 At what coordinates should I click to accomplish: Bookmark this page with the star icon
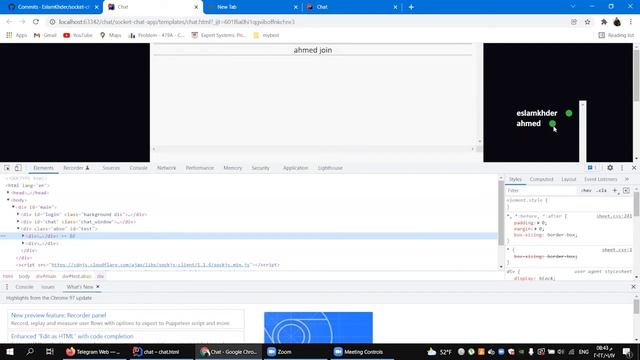coord(587,22)
